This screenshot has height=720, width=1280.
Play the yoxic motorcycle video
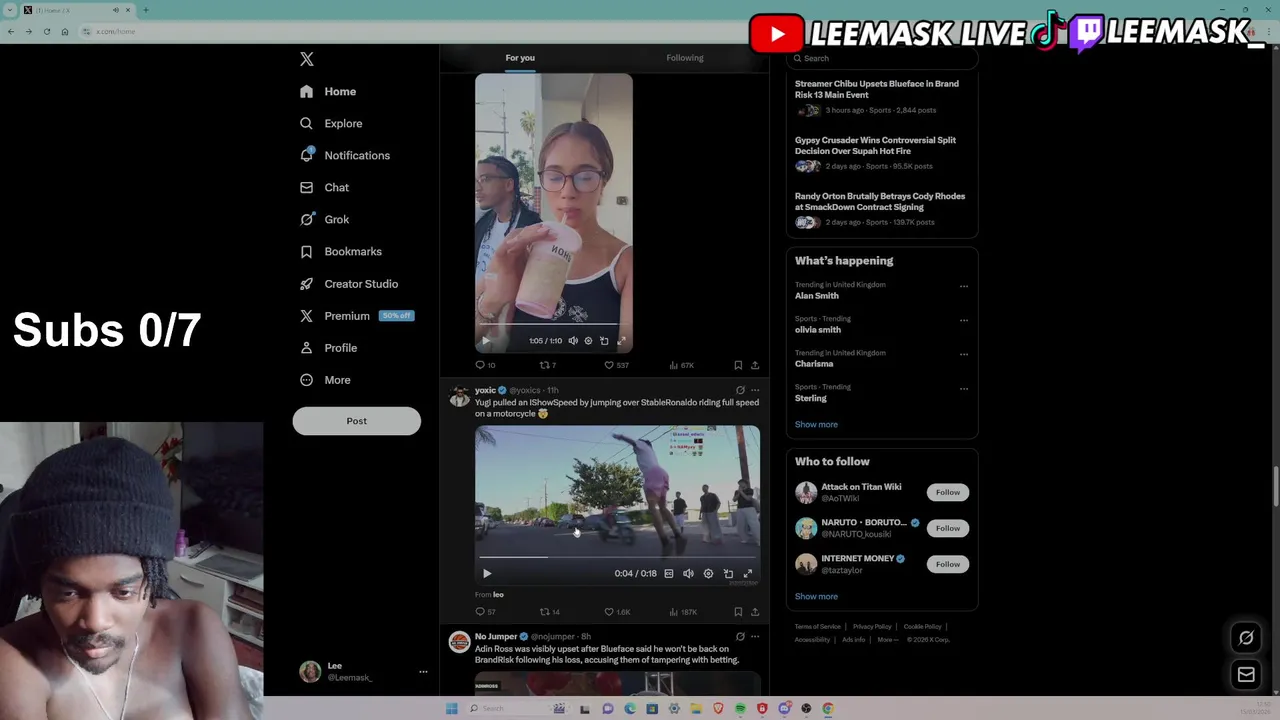pos(487,573)
